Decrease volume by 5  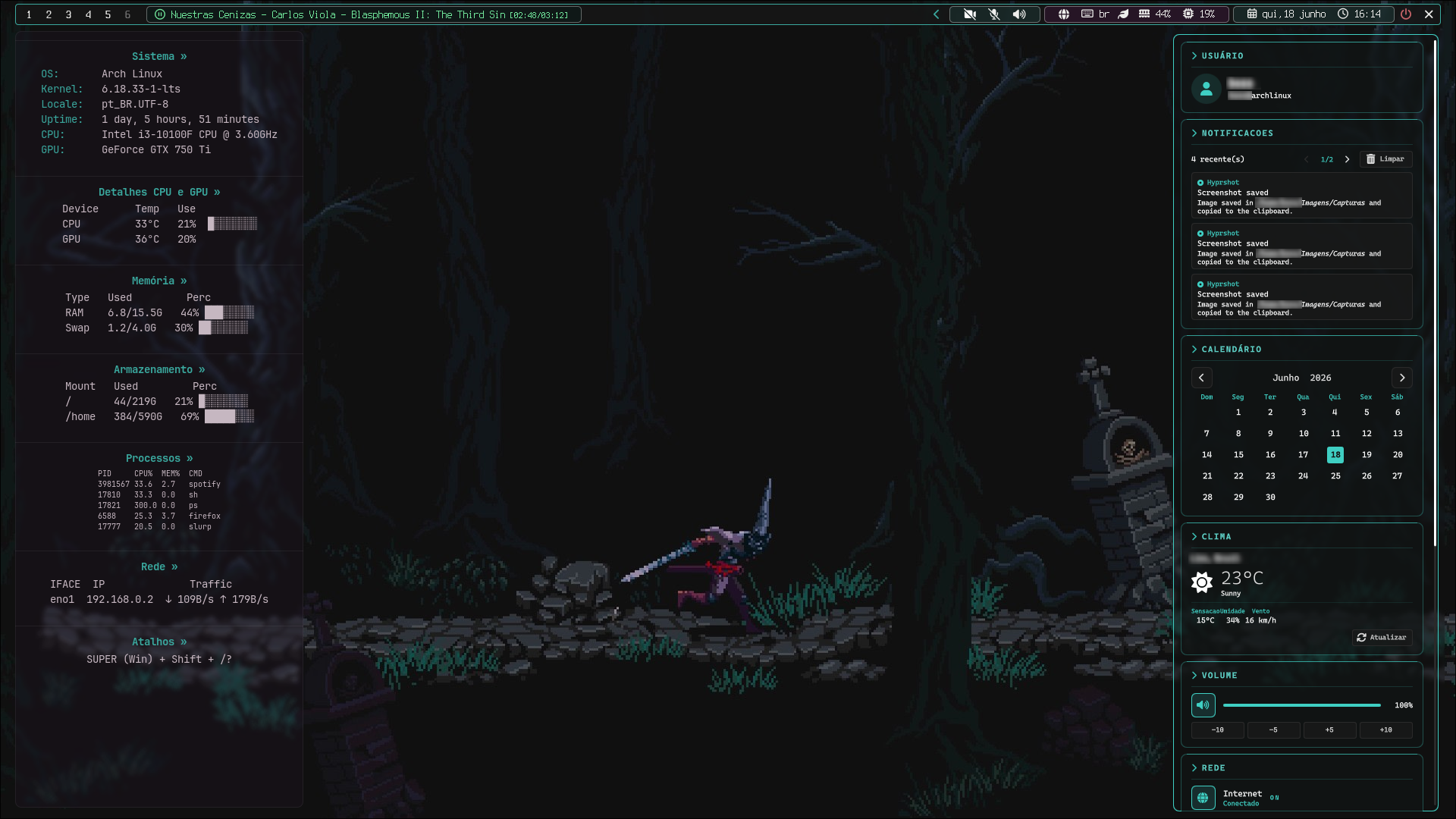coord(1273,730)
